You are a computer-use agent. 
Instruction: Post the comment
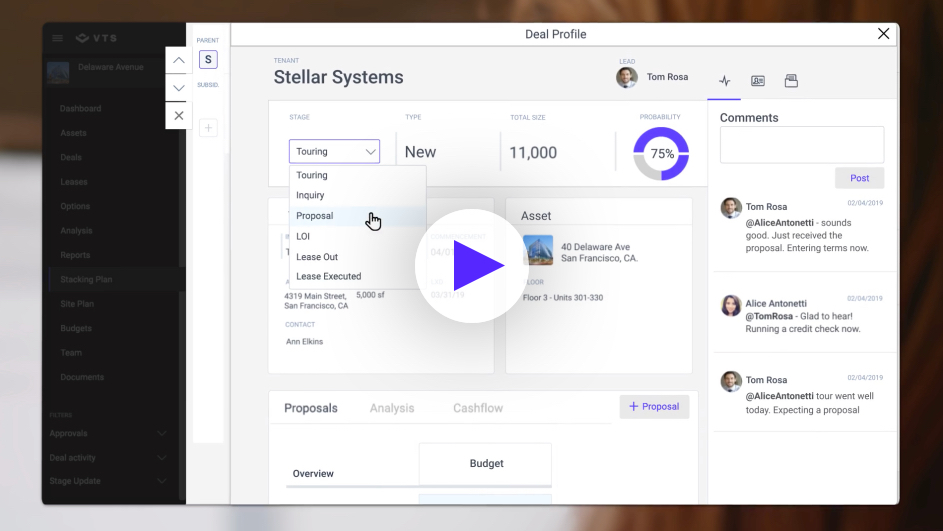[859, 178]
